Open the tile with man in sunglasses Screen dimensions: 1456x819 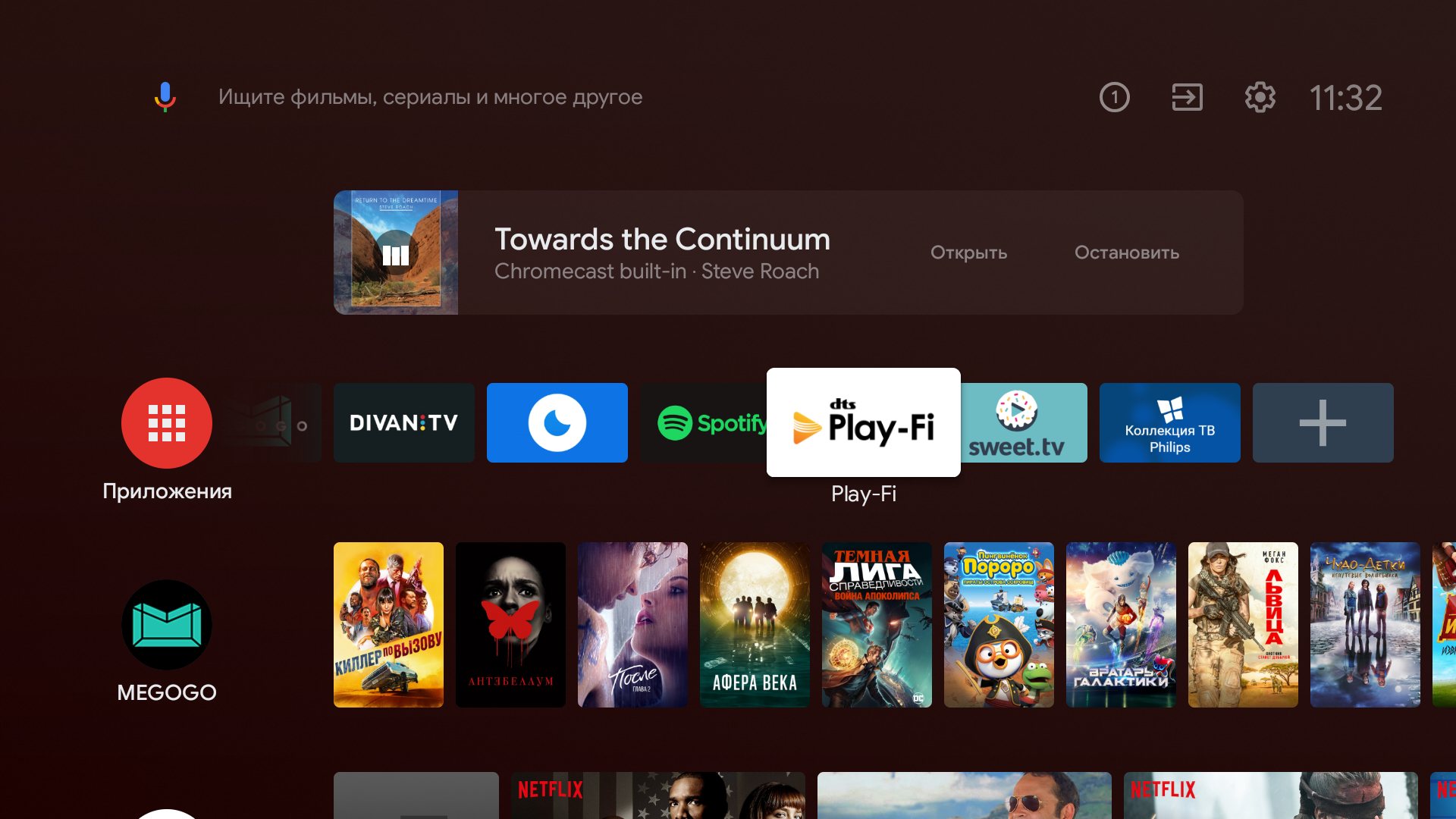965,795
